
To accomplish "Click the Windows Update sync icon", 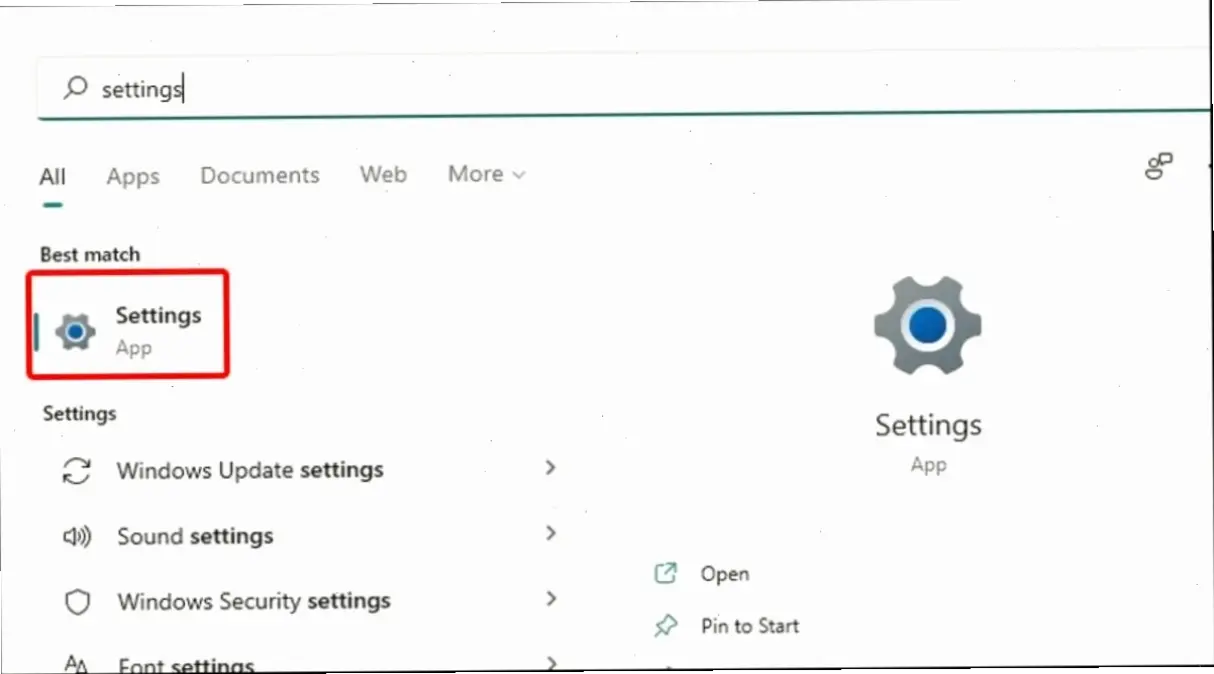I will pos(77,470).
